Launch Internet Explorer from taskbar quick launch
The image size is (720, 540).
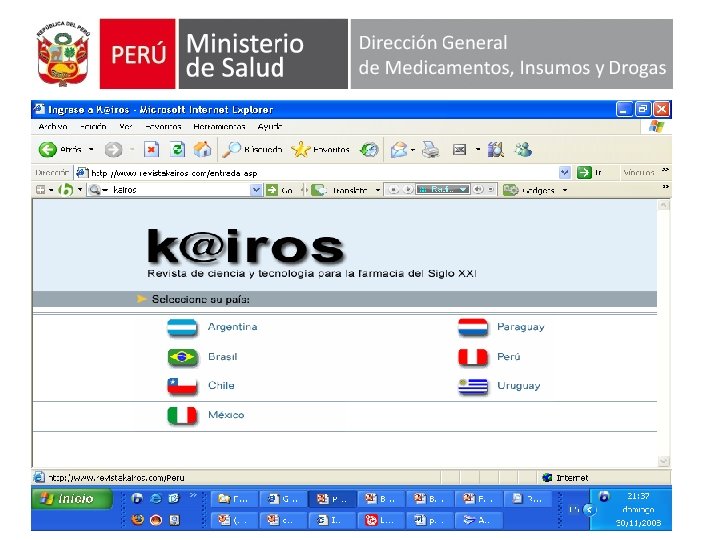pyautogui.click(x=156, y=498)
